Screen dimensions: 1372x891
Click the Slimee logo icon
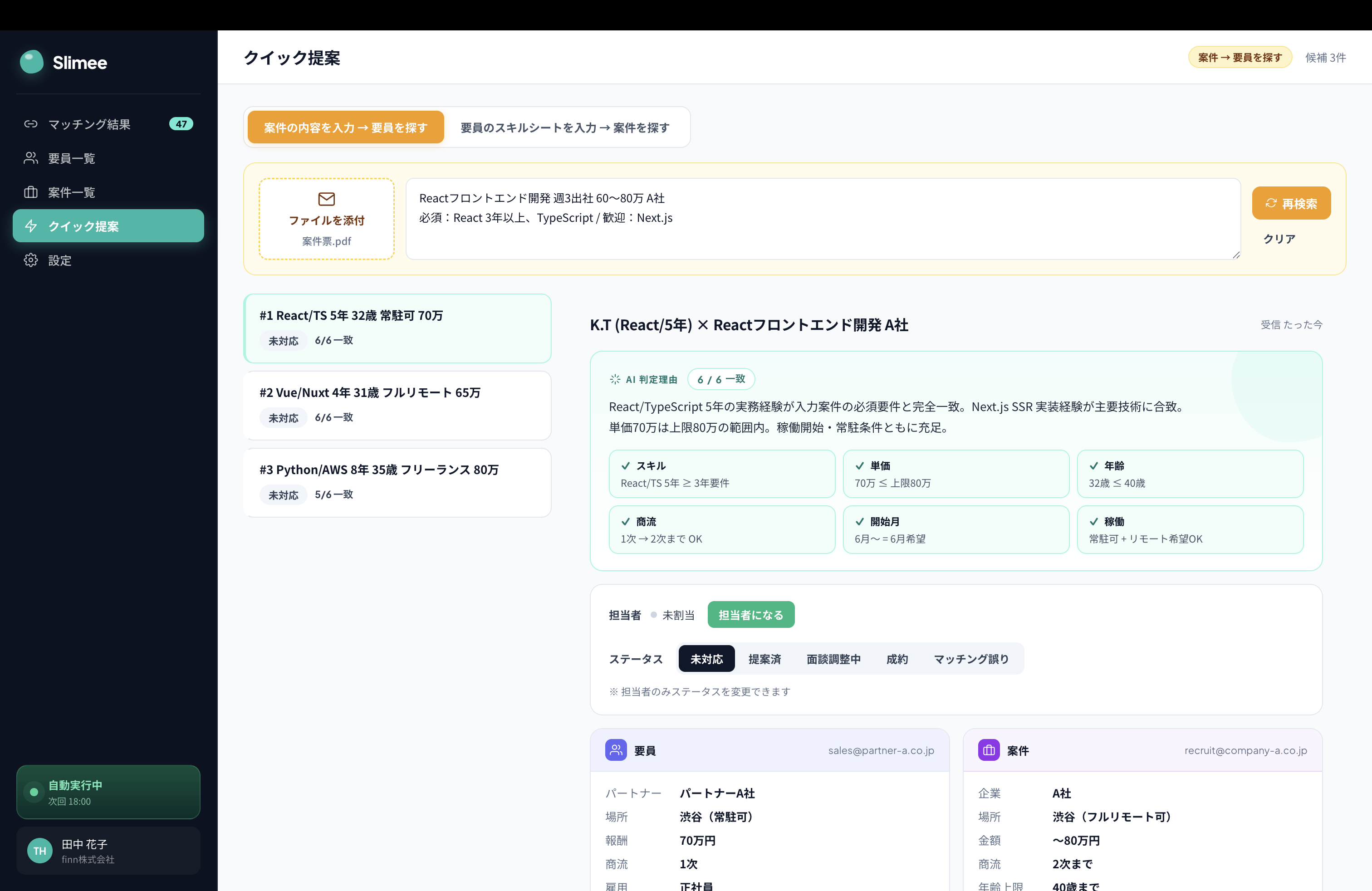point(32,62)
